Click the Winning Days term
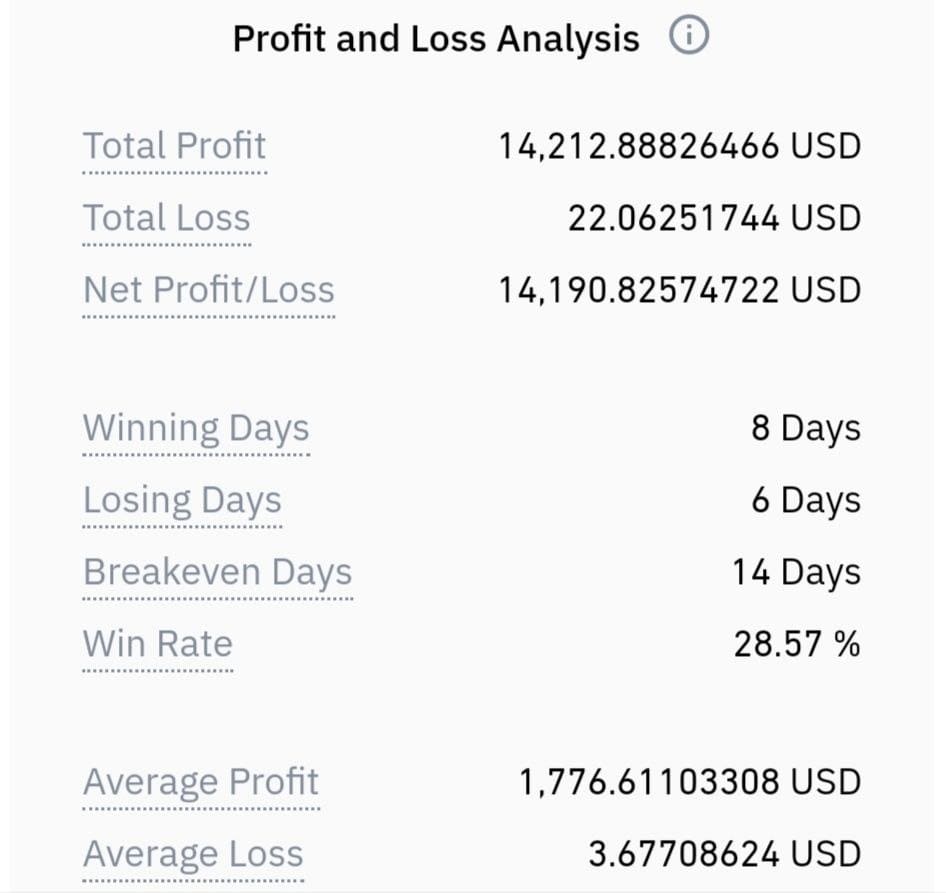This screenshot has width=946, height=893. (196, 428)
